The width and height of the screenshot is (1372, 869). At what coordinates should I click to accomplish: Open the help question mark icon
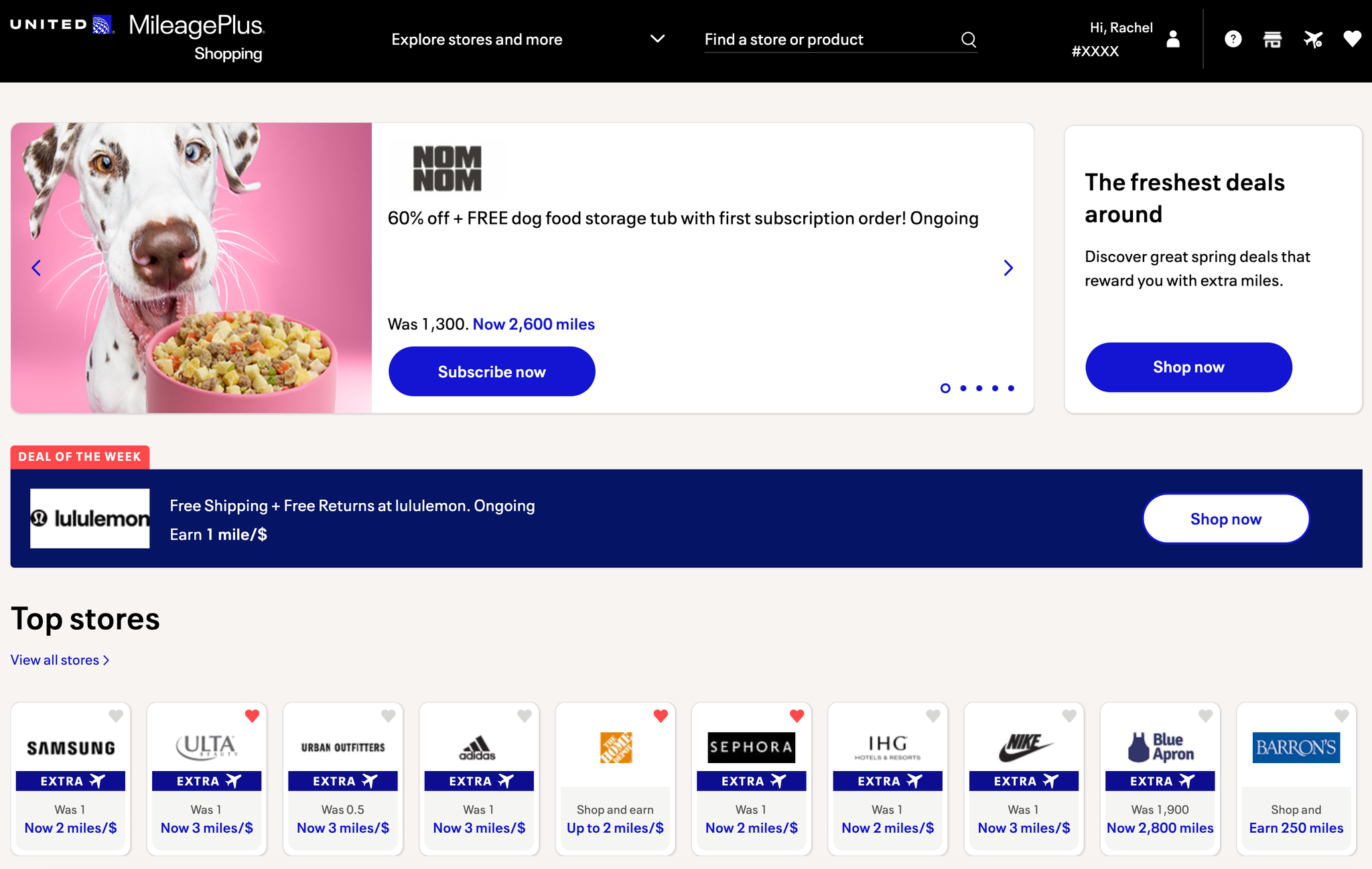1233,39
